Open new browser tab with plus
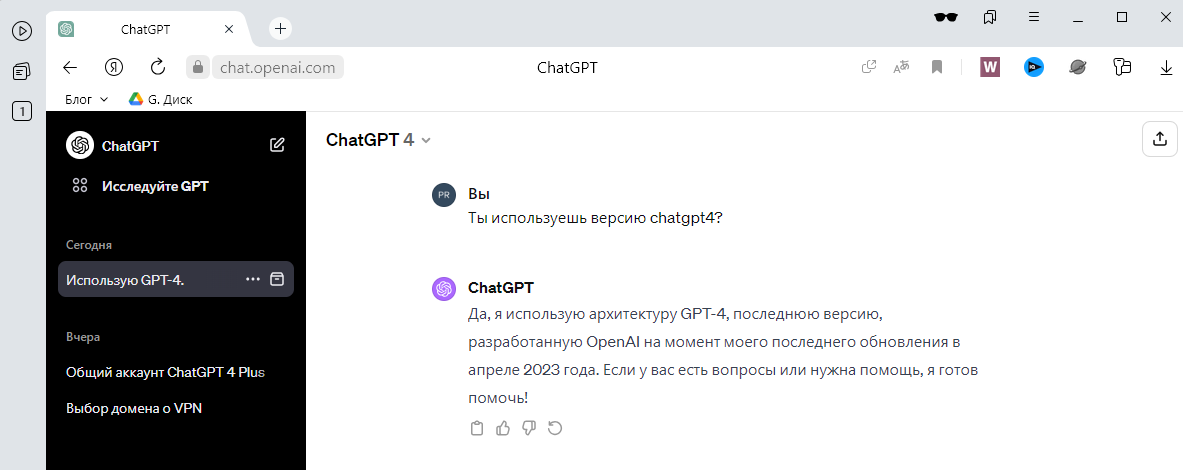Viewport: 1183px width, 470px height. pos(281,29)
